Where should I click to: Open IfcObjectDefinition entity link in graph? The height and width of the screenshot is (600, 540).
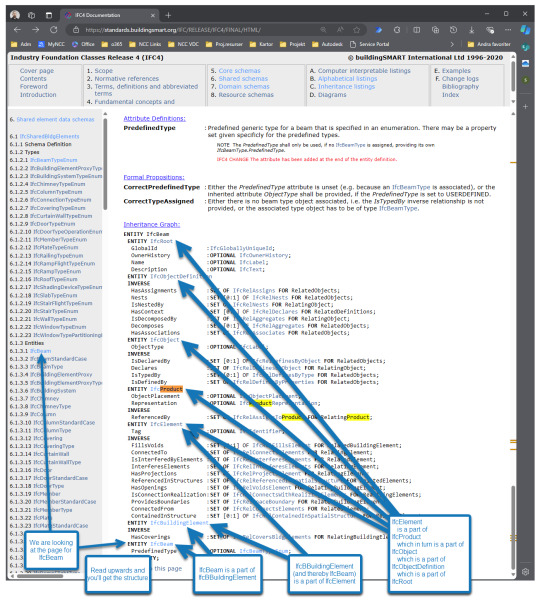click(x=181, y=276)
